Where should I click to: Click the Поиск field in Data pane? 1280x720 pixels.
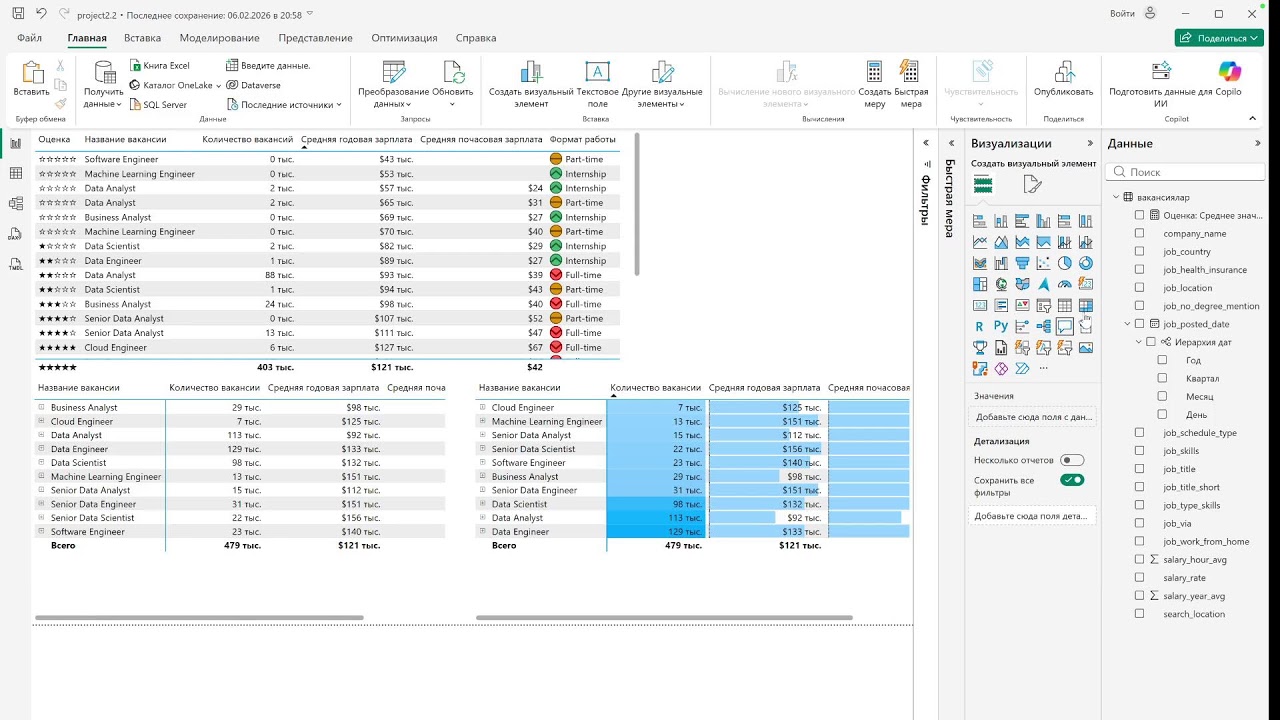[1186, 172]
